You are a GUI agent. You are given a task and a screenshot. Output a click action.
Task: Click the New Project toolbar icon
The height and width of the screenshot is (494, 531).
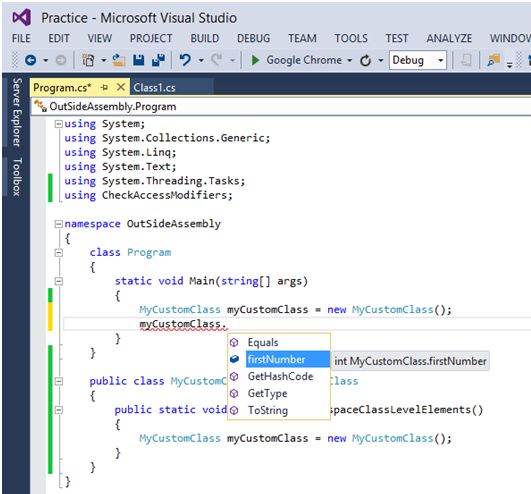click(88, 60)
